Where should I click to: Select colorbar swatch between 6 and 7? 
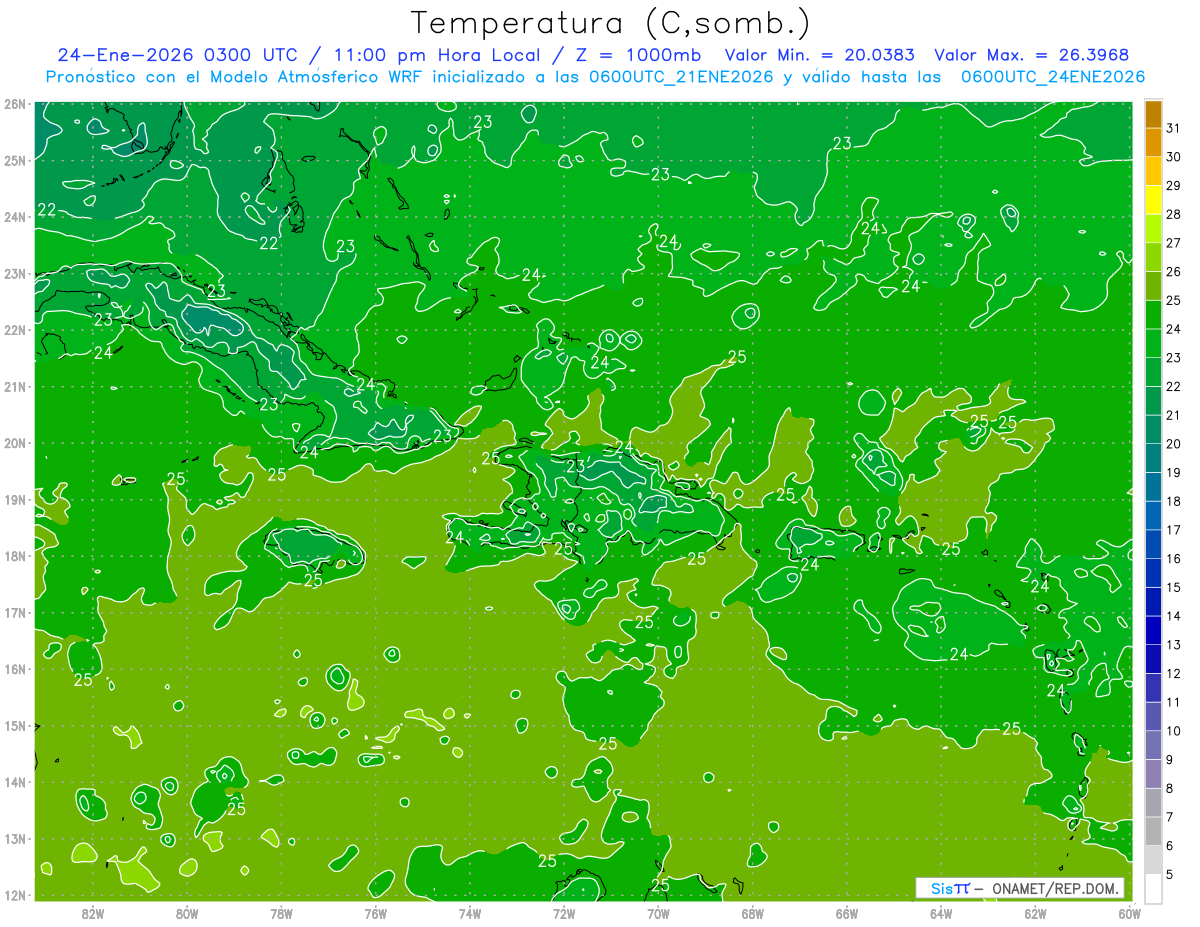(x=1153, y=831)
